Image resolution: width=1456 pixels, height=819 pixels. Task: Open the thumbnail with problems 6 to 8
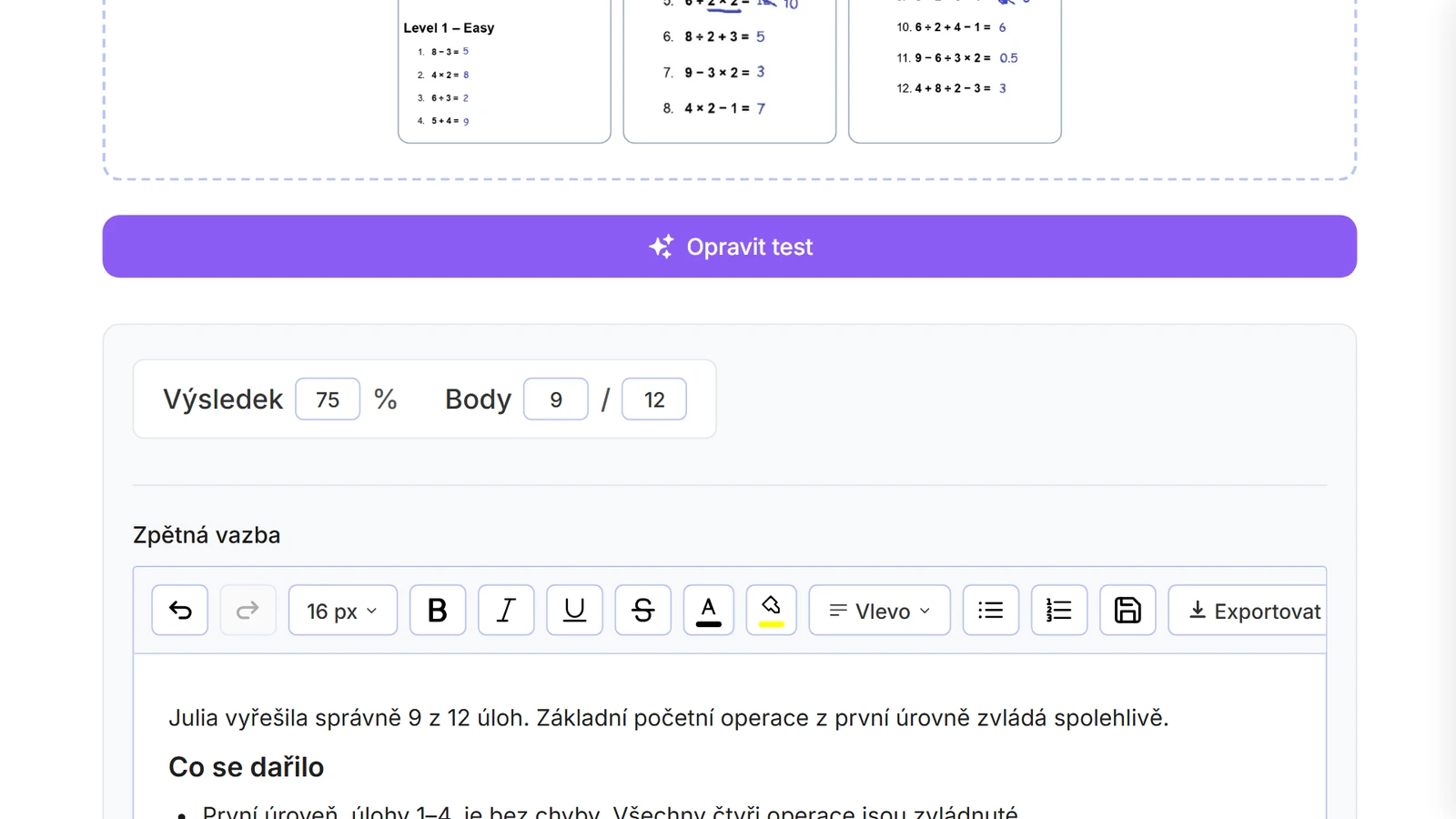click(x=730, y=71)
